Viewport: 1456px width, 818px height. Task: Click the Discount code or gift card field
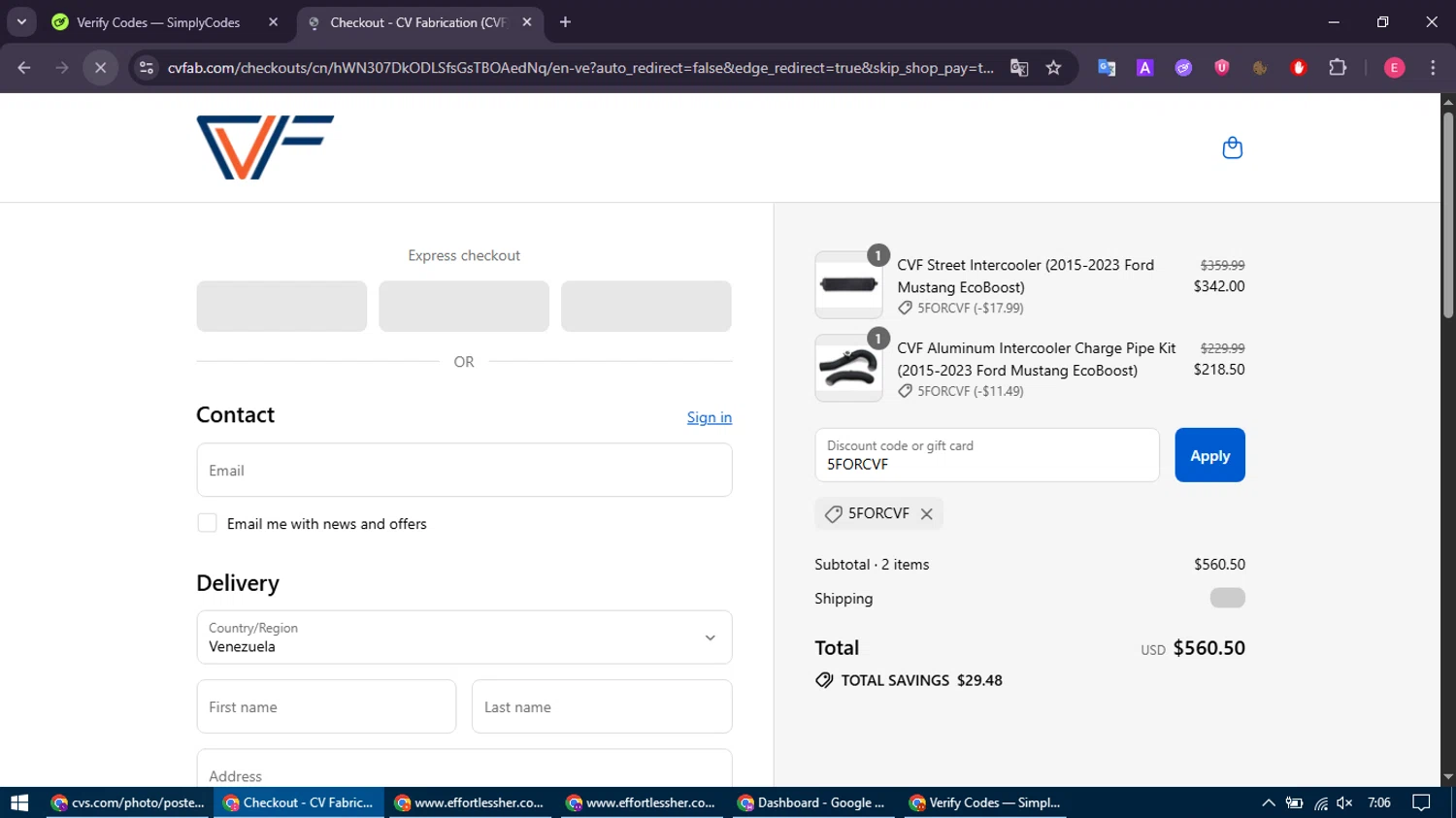pos(987,455)
